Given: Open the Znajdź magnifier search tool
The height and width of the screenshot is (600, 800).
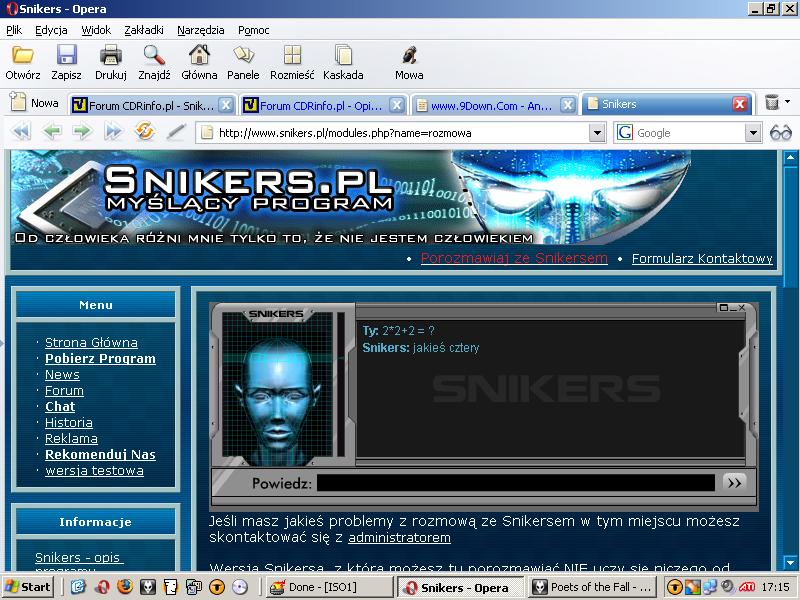Looking at the screenshot, I should tap(154, 55).
